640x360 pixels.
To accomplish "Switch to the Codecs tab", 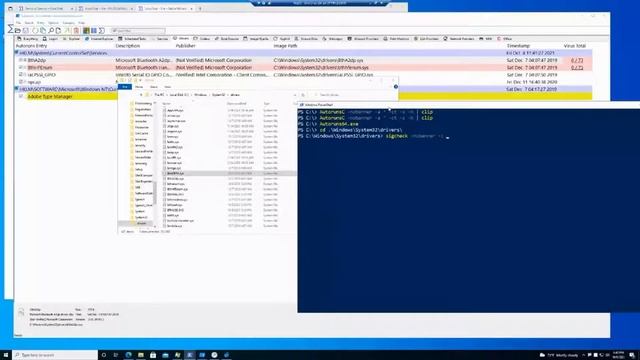I will click(x=202, y=39).
